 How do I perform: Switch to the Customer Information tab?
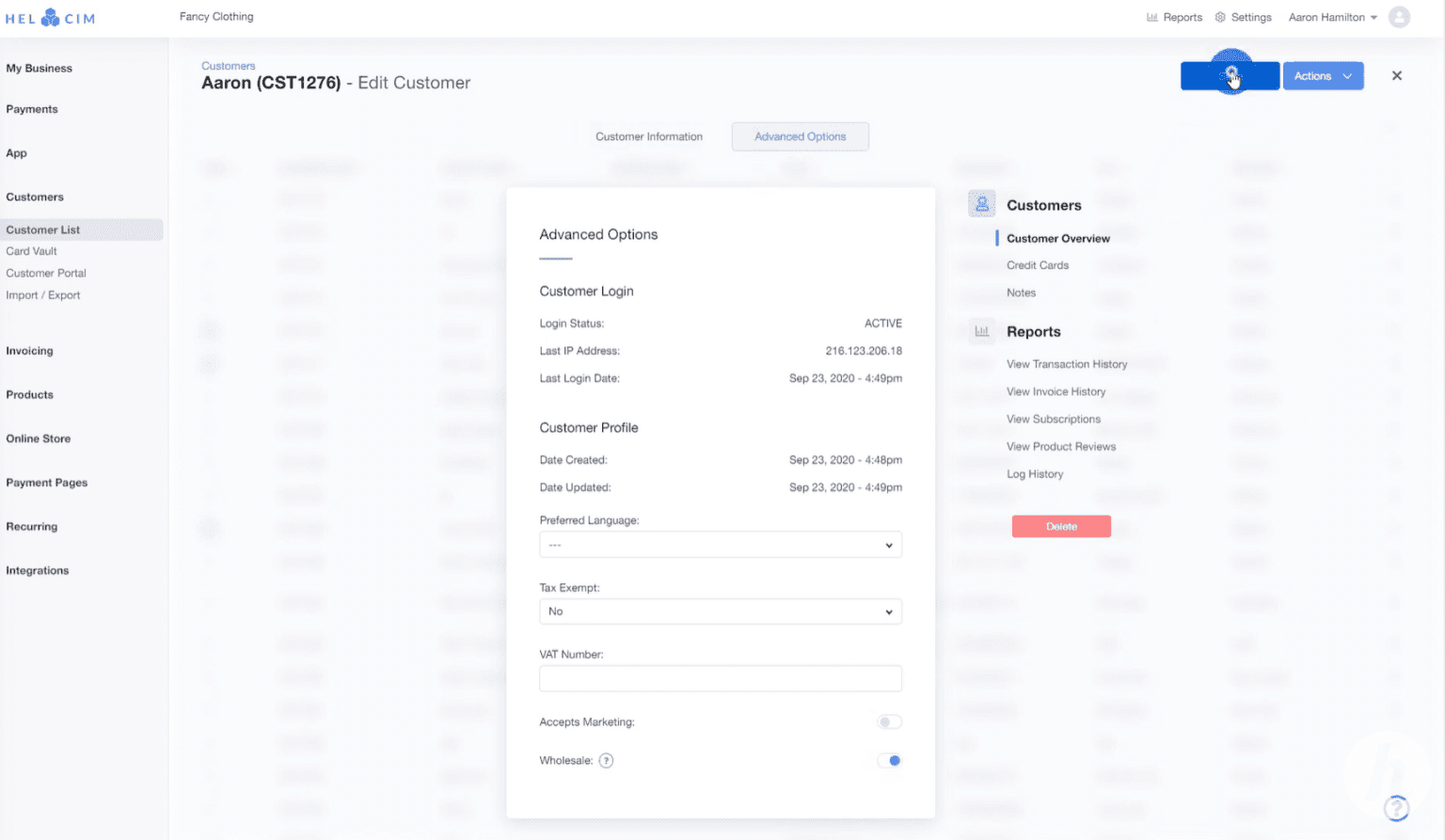648,136
